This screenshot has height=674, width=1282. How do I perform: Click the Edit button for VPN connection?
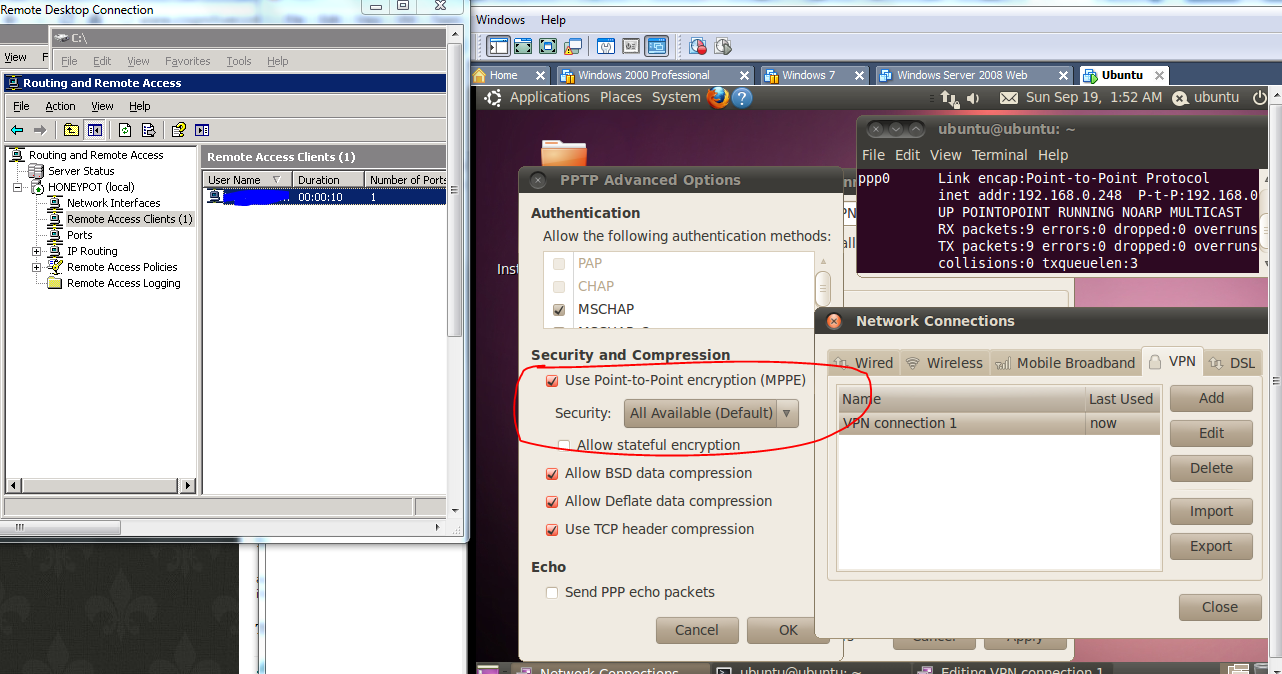point(1211,433)
